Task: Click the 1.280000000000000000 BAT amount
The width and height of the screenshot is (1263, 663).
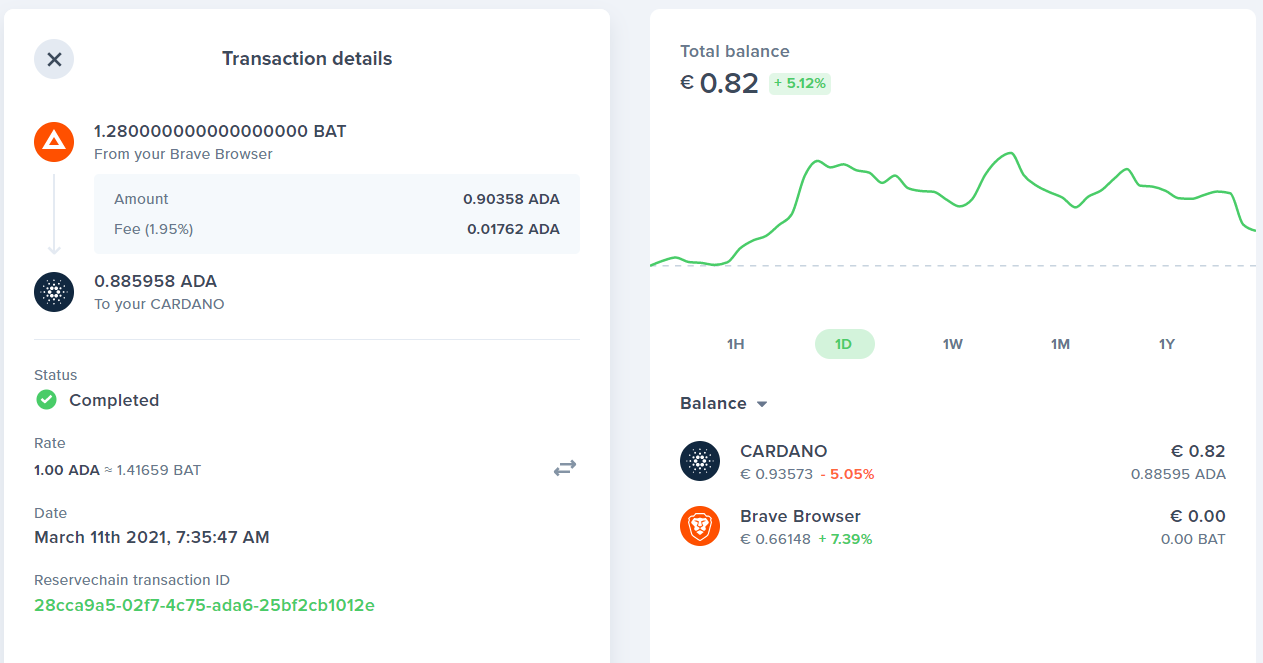Action: (220, 131)
